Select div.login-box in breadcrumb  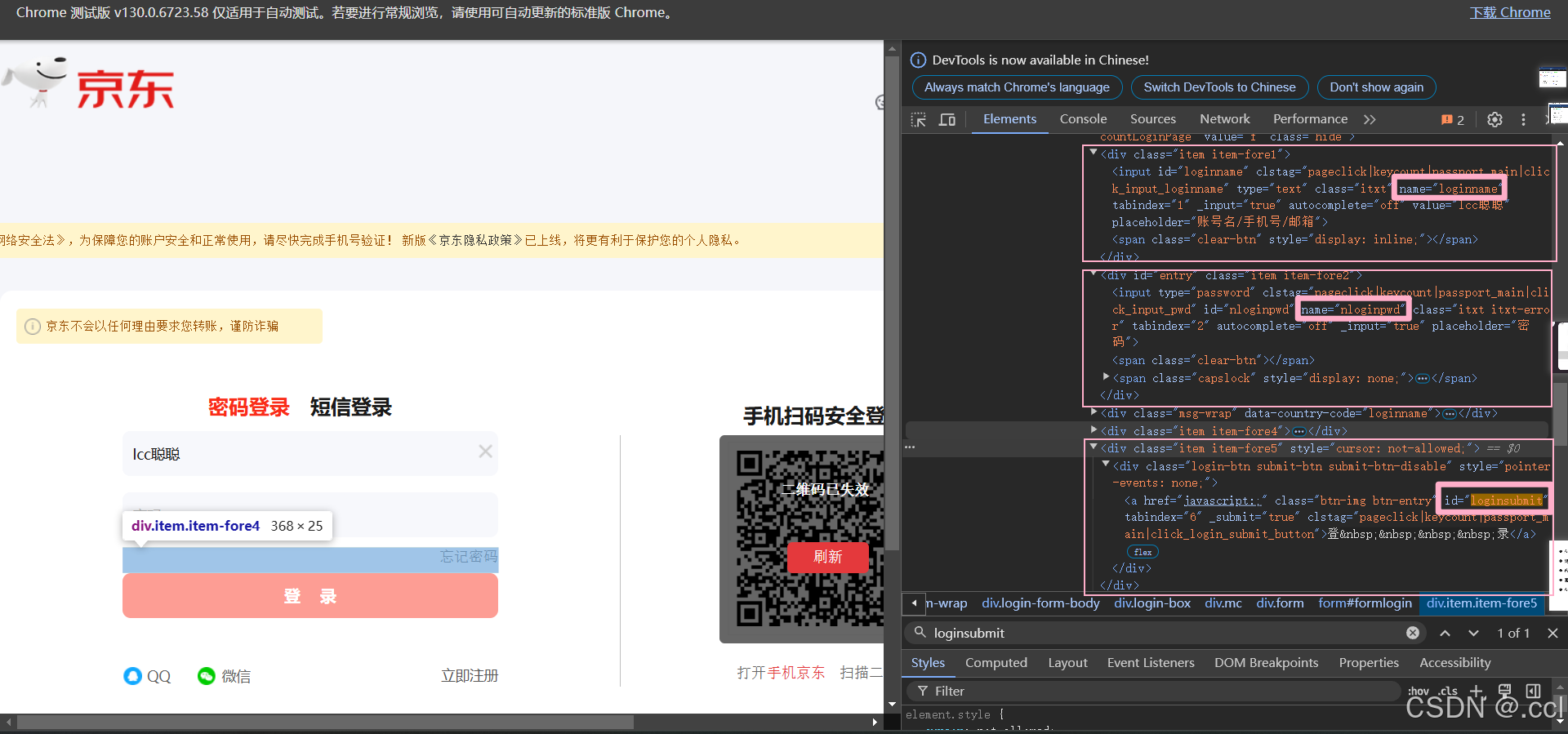coord(1152,603)
